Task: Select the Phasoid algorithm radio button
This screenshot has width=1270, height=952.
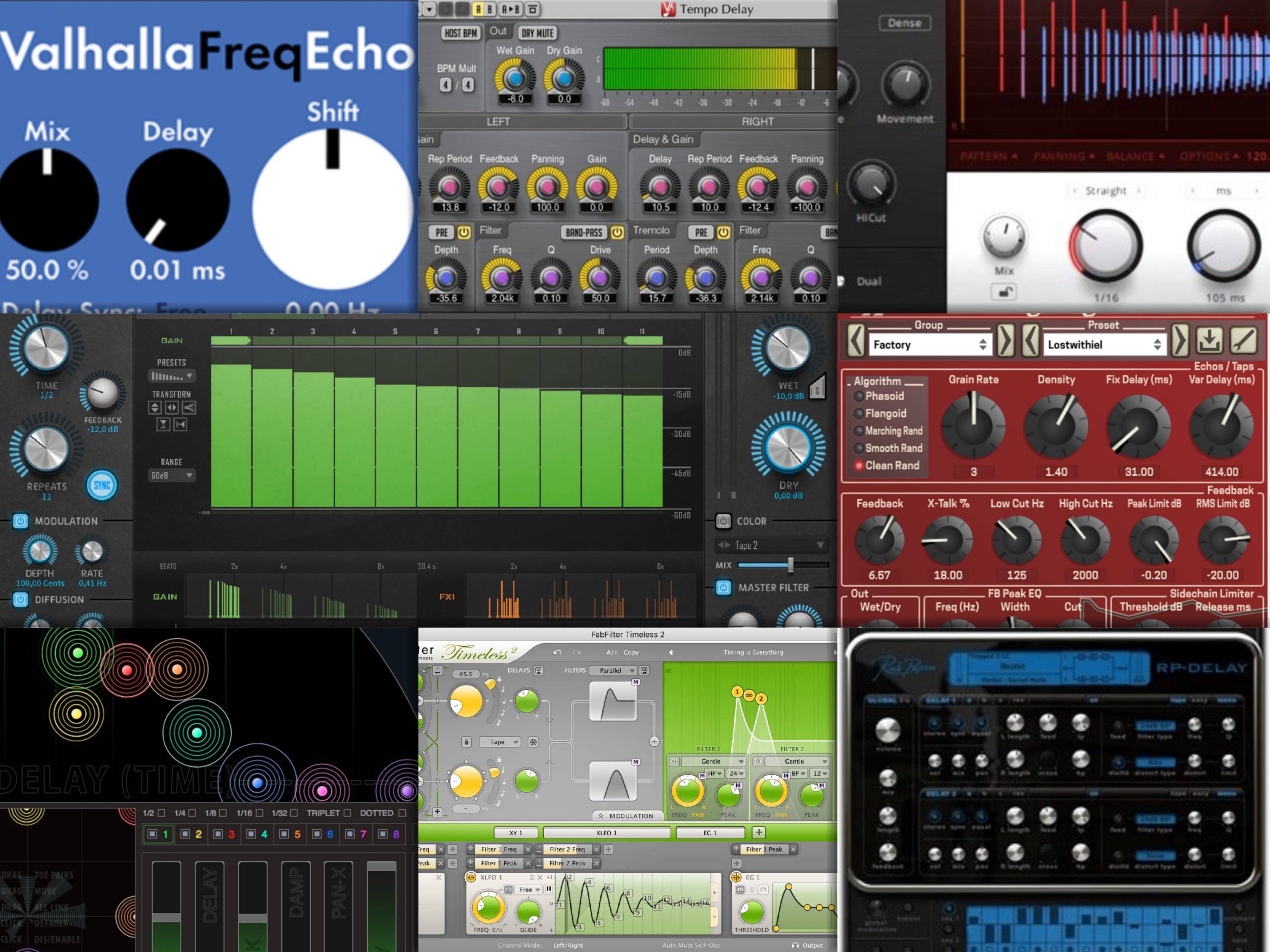Action: pos(859,396)
